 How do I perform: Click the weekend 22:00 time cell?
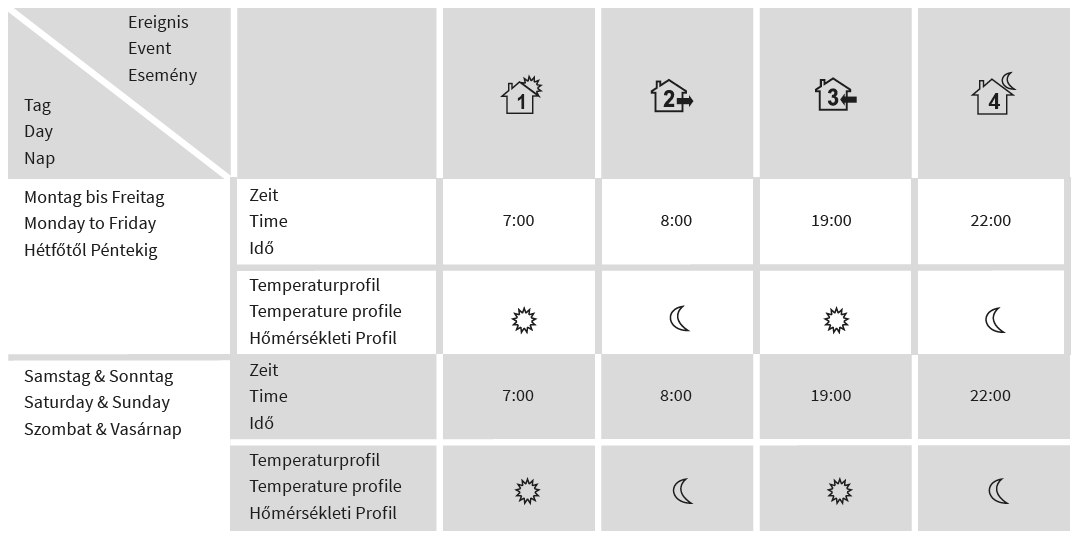click(991, 396)
